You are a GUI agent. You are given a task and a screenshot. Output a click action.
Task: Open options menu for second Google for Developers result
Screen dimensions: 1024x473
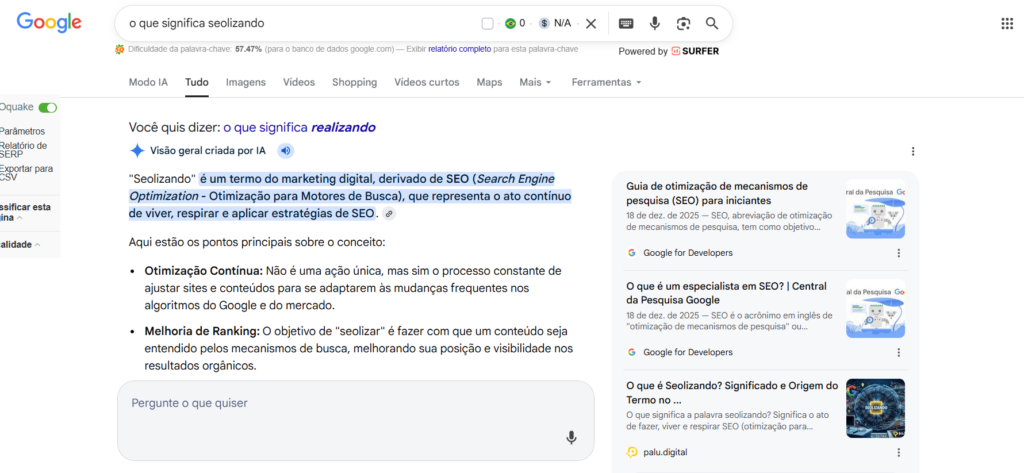tap(899, 352)
